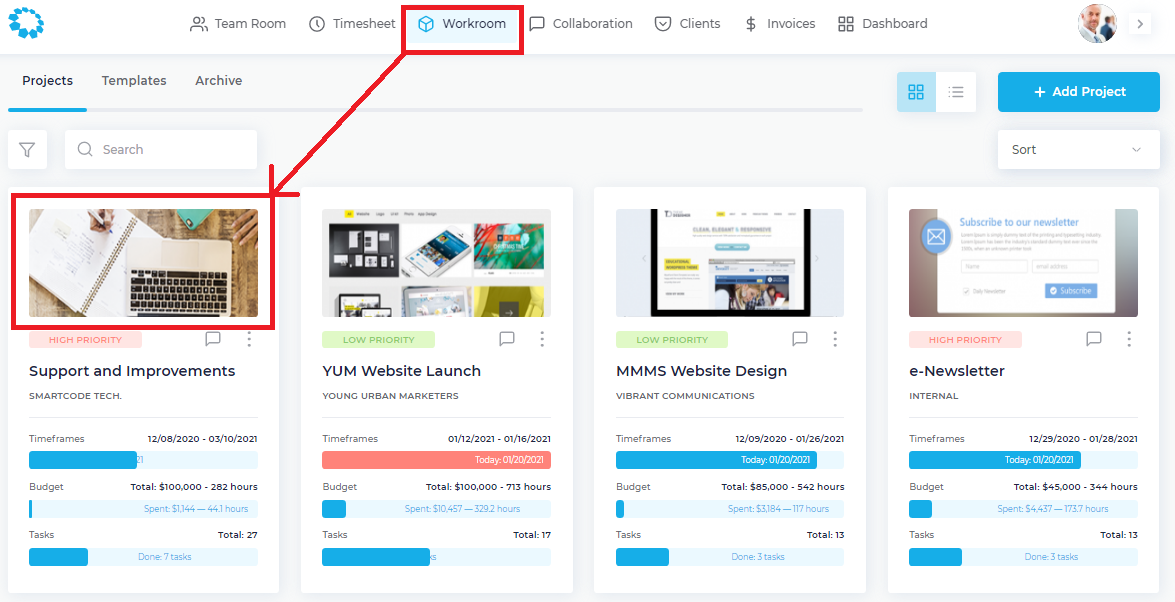Open three-dot menu on e-Newsletter card
Image resolution: width=1175 pixels, height=602 pixels.
tap(1129, 339)
